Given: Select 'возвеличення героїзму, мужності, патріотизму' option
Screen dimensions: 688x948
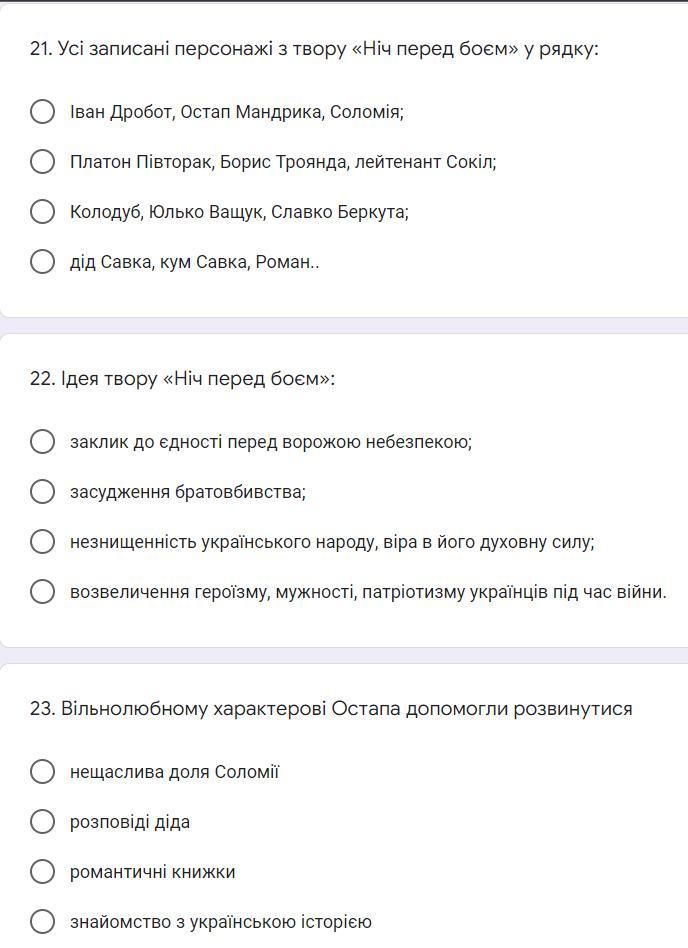Looking at the screenshot, I should [42, 591].
